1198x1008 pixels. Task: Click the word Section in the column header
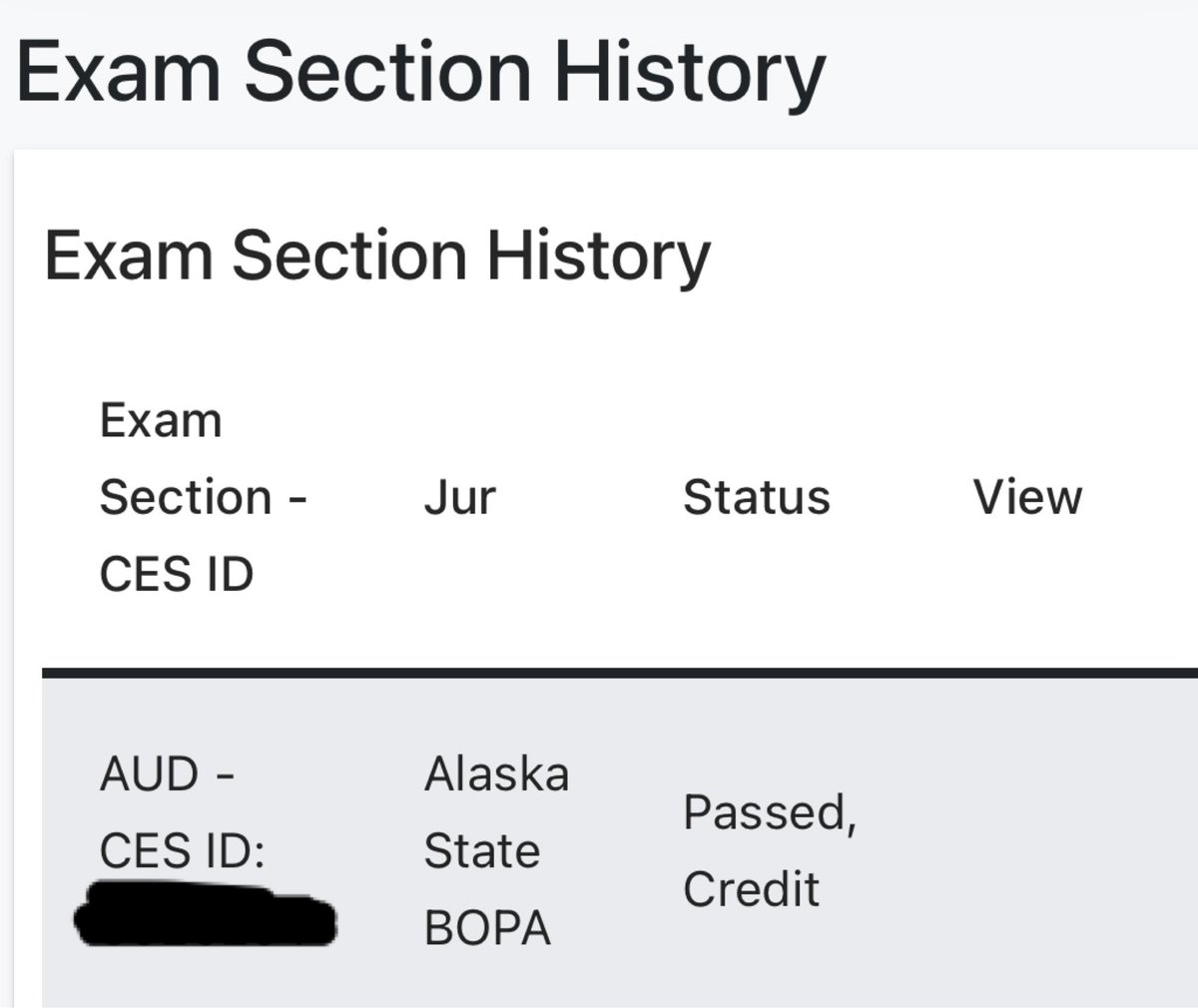pos(186,497)
